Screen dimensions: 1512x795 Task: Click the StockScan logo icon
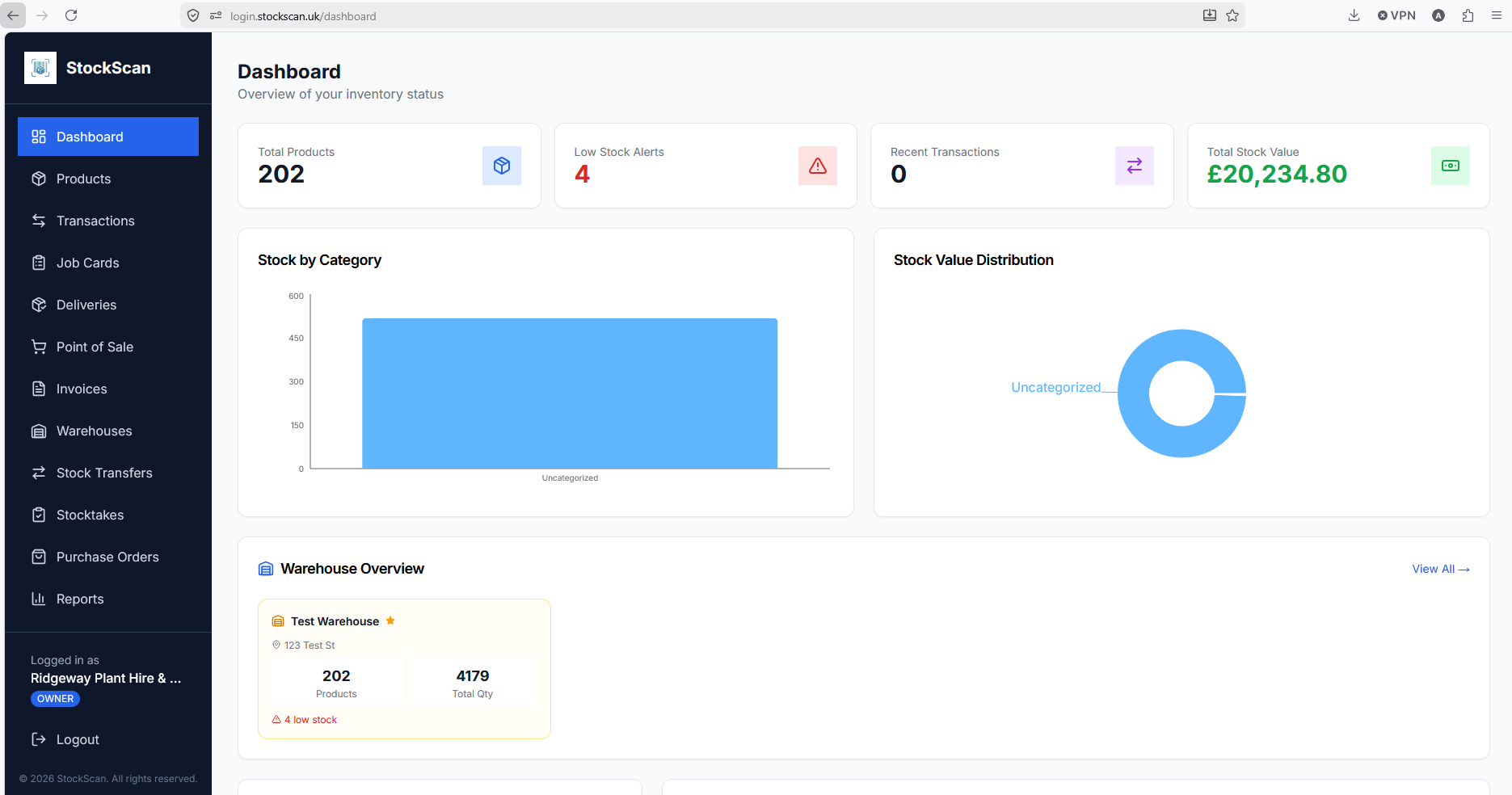[40, 68]
